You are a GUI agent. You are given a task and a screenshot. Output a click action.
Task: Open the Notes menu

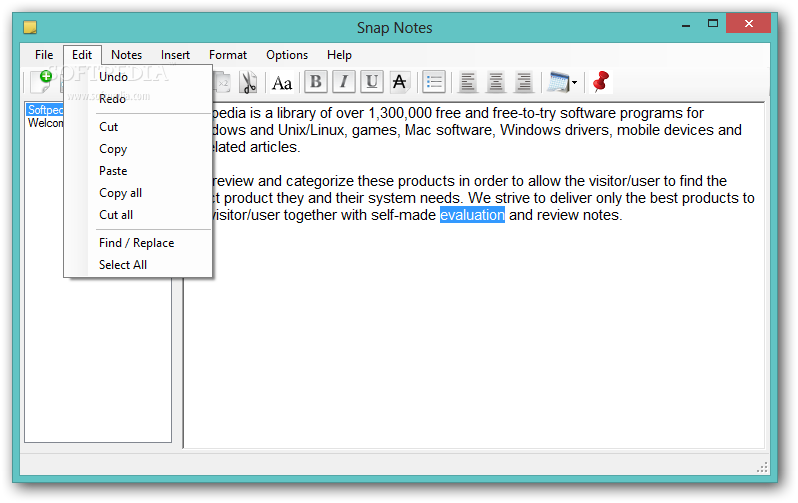coord(126,55)
